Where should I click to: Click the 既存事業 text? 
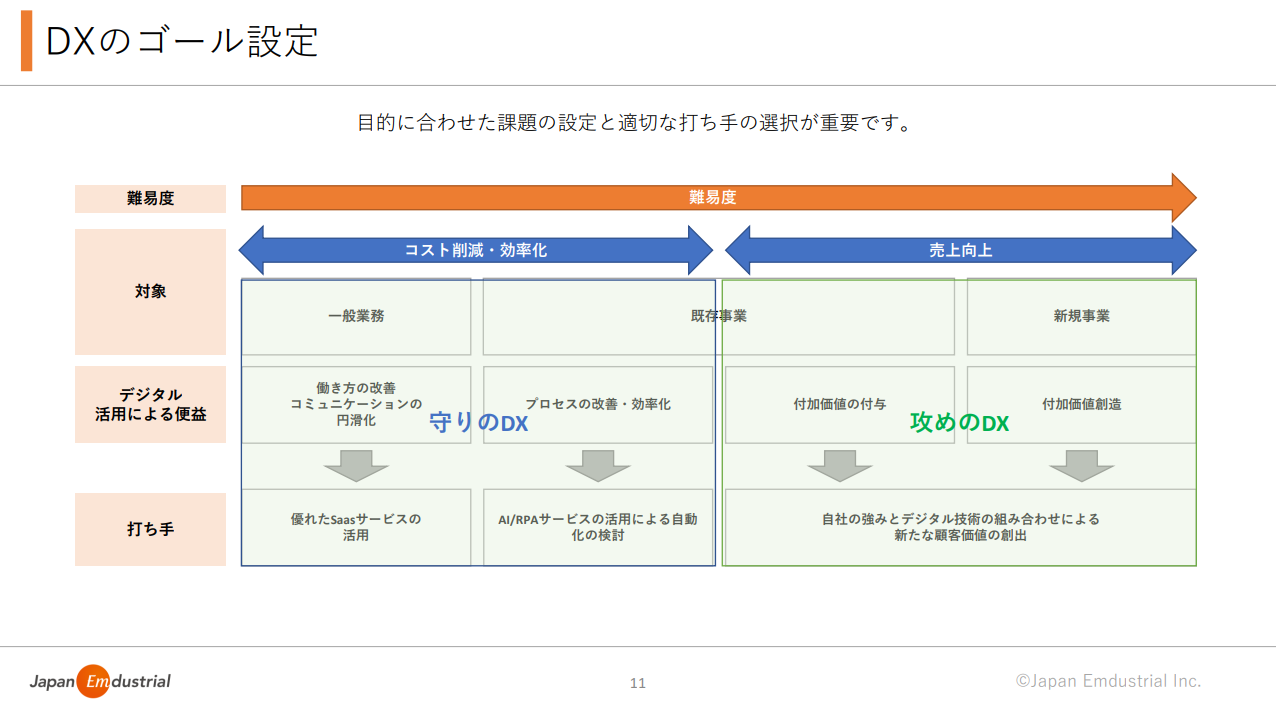(718, 316)
